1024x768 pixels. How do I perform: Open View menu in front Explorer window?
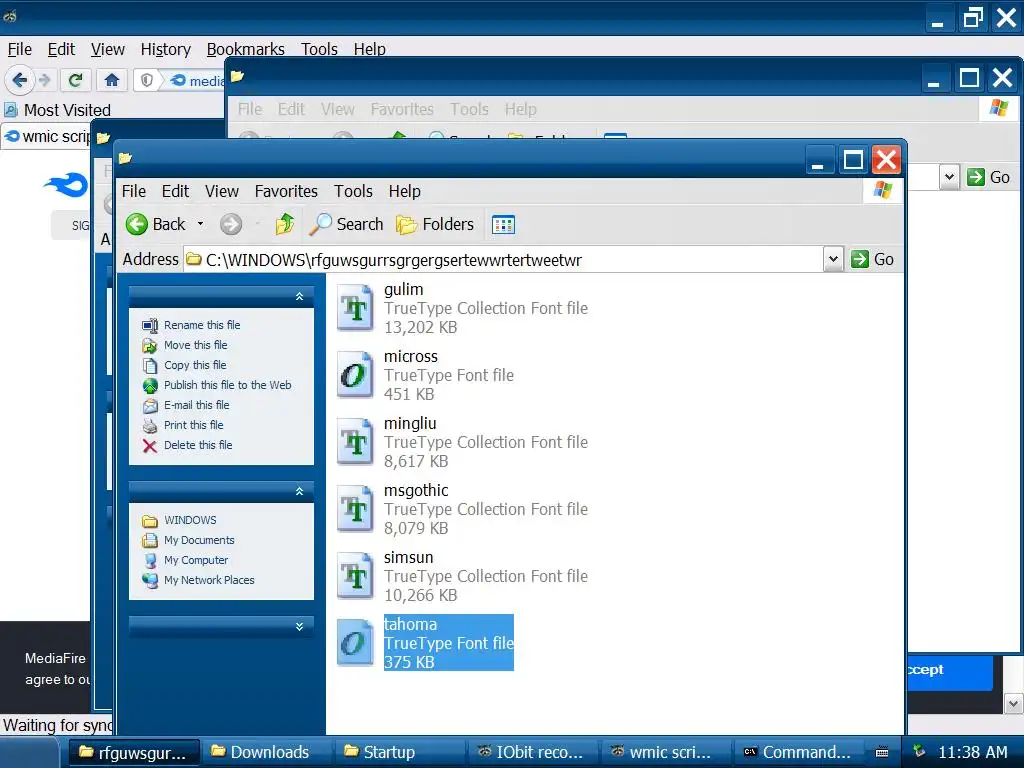click(222, 191)
